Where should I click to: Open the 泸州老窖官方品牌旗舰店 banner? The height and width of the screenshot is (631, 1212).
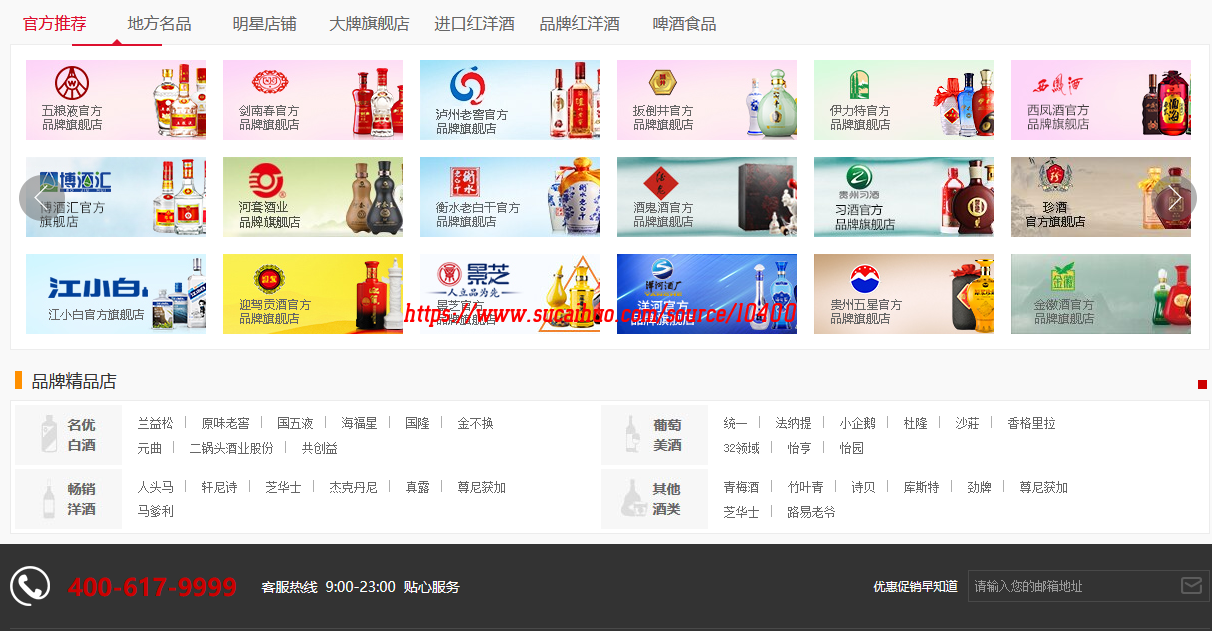(x=510, y=100)
